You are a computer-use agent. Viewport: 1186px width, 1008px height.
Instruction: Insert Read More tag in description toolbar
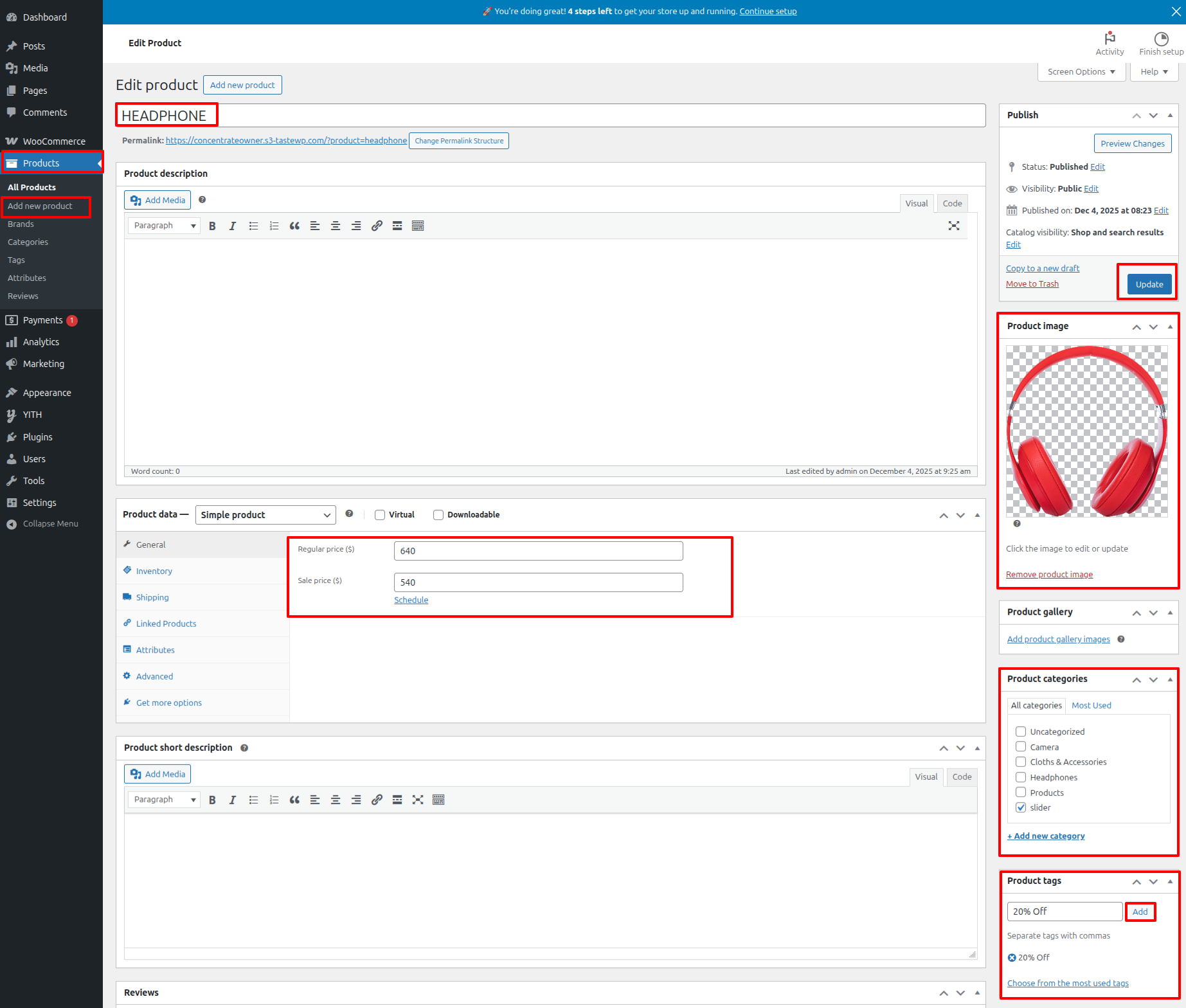397,226
